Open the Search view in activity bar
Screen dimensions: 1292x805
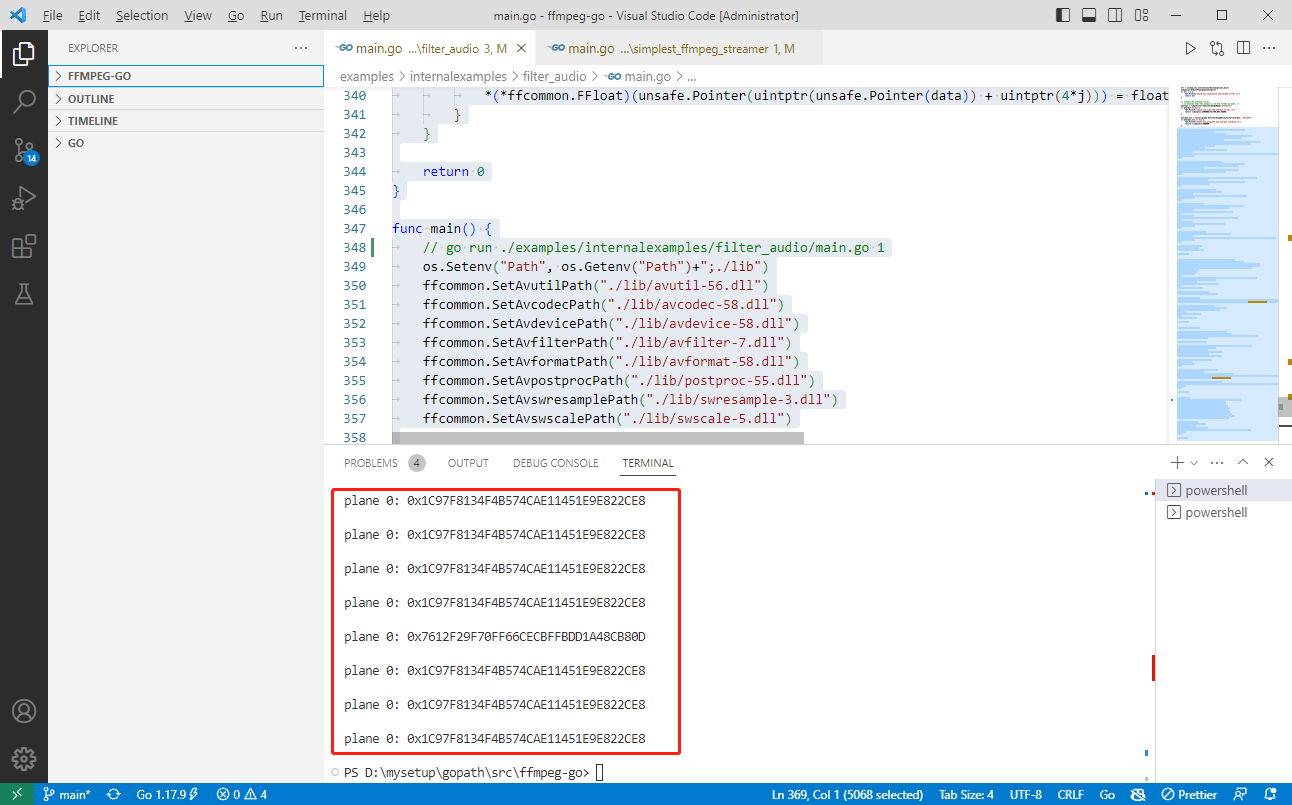pos(24,102)
